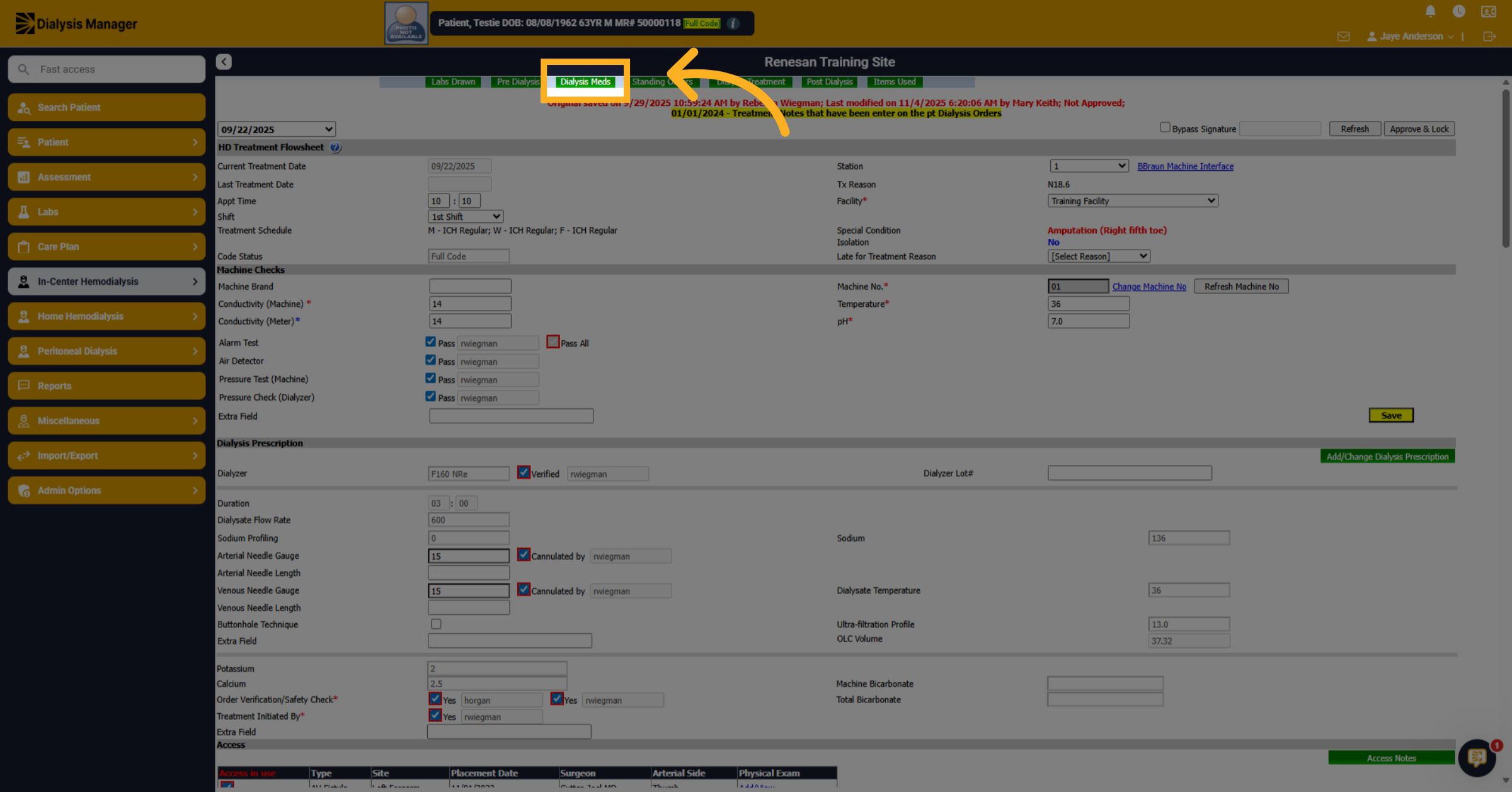Switch to the Dialysis Meds tab

click(585, 82)
